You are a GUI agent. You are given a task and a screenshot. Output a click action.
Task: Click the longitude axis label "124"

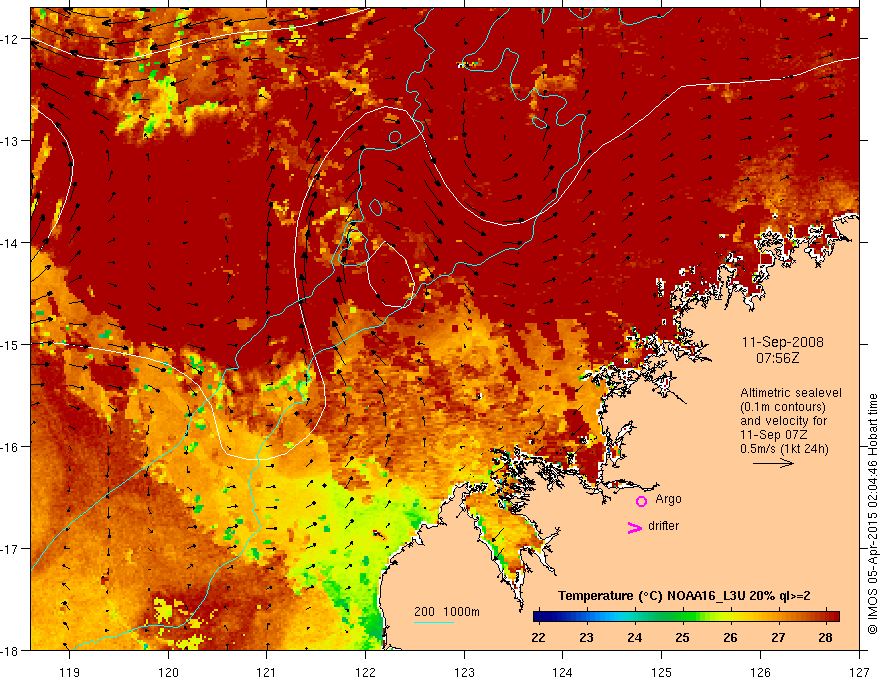pyautogui.click(x=563, y=672)
